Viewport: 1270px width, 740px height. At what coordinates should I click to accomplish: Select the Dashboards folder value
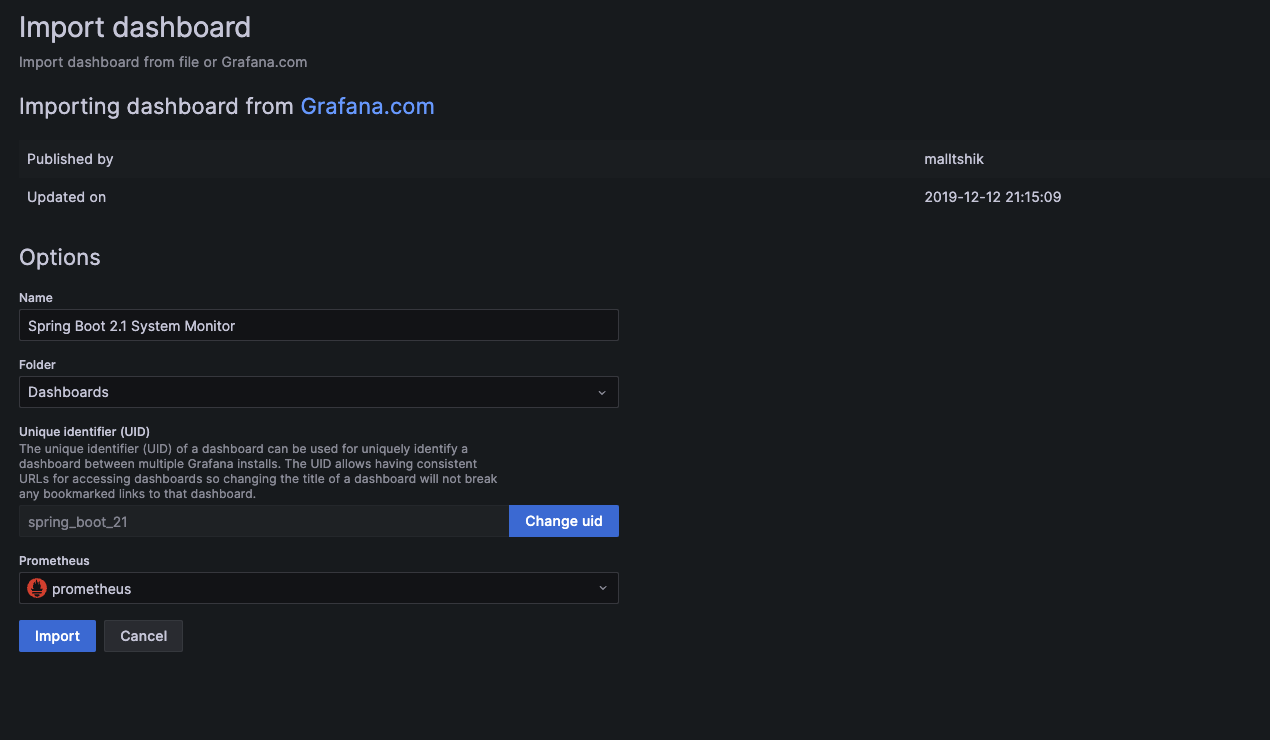point(68,392)
